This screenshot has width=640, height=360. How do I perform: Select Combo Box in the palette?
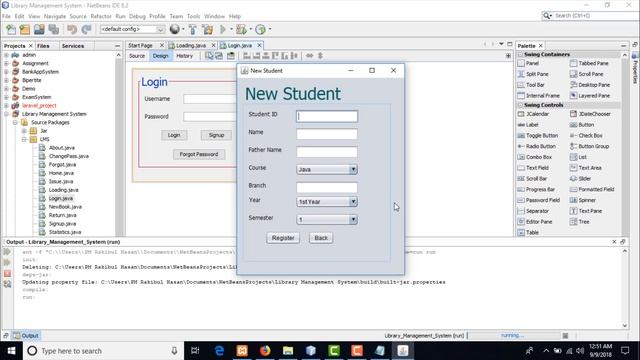pos(535,157)
